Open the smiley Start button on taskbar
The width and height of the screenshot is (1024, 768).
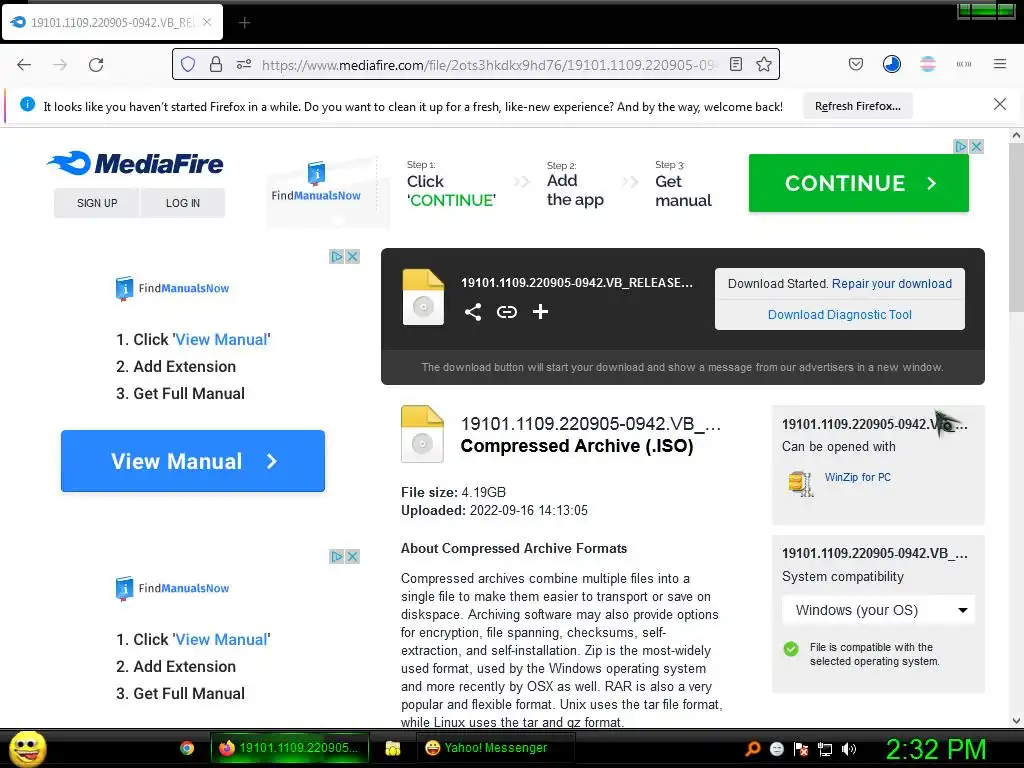pyautogui.click(x=27, y=748)
